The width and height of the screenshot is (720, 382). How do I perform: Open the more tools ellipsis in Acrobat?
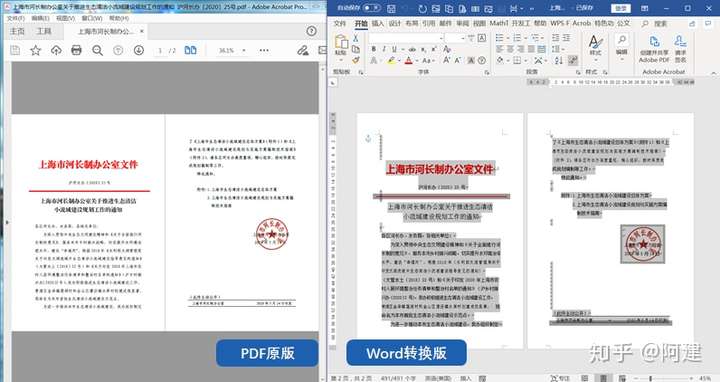tap(264, 50)
